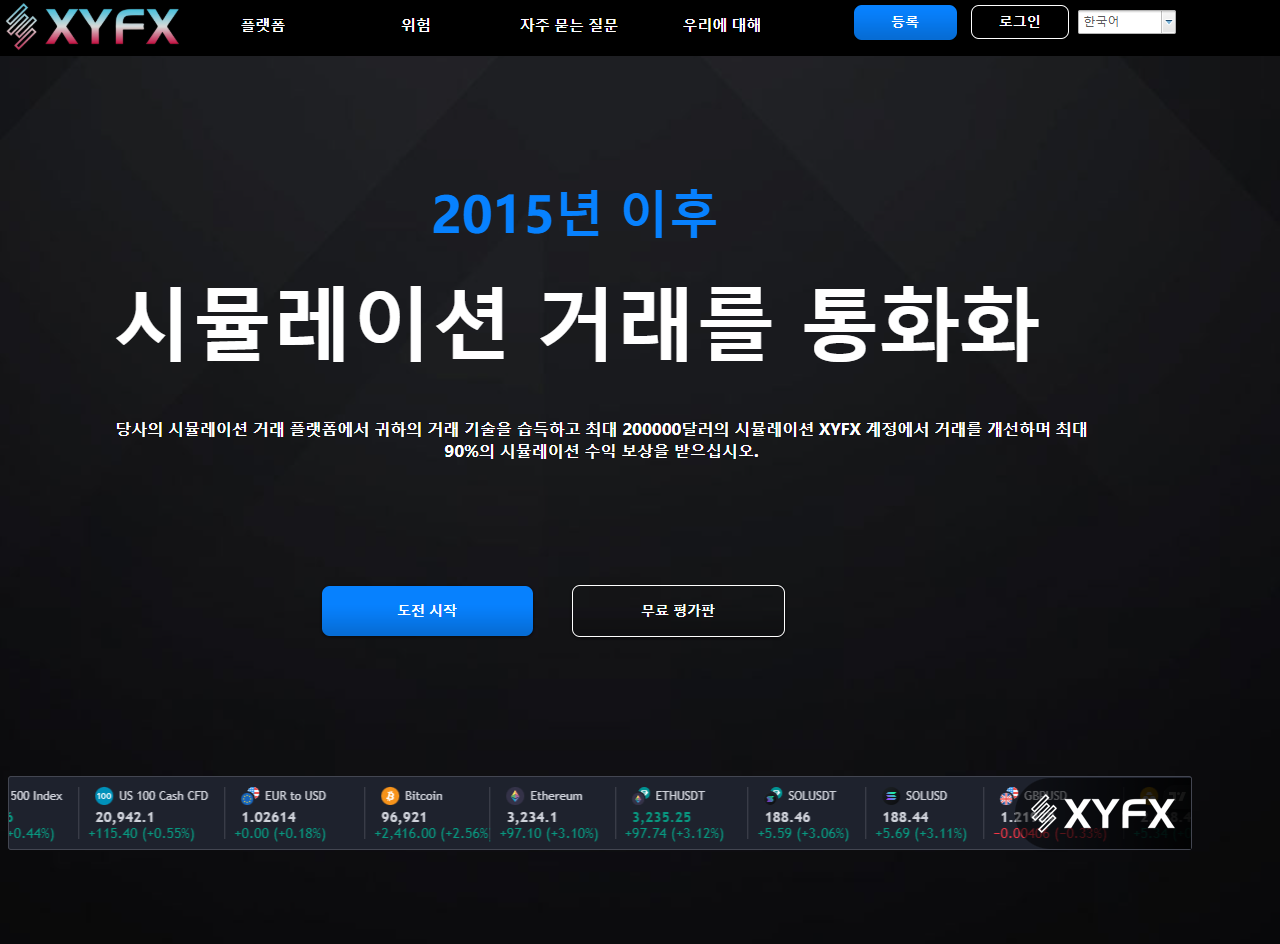The image size is (1280, 944).
Task: Click the EUR to USD flag icon
Action: point(250,796)
